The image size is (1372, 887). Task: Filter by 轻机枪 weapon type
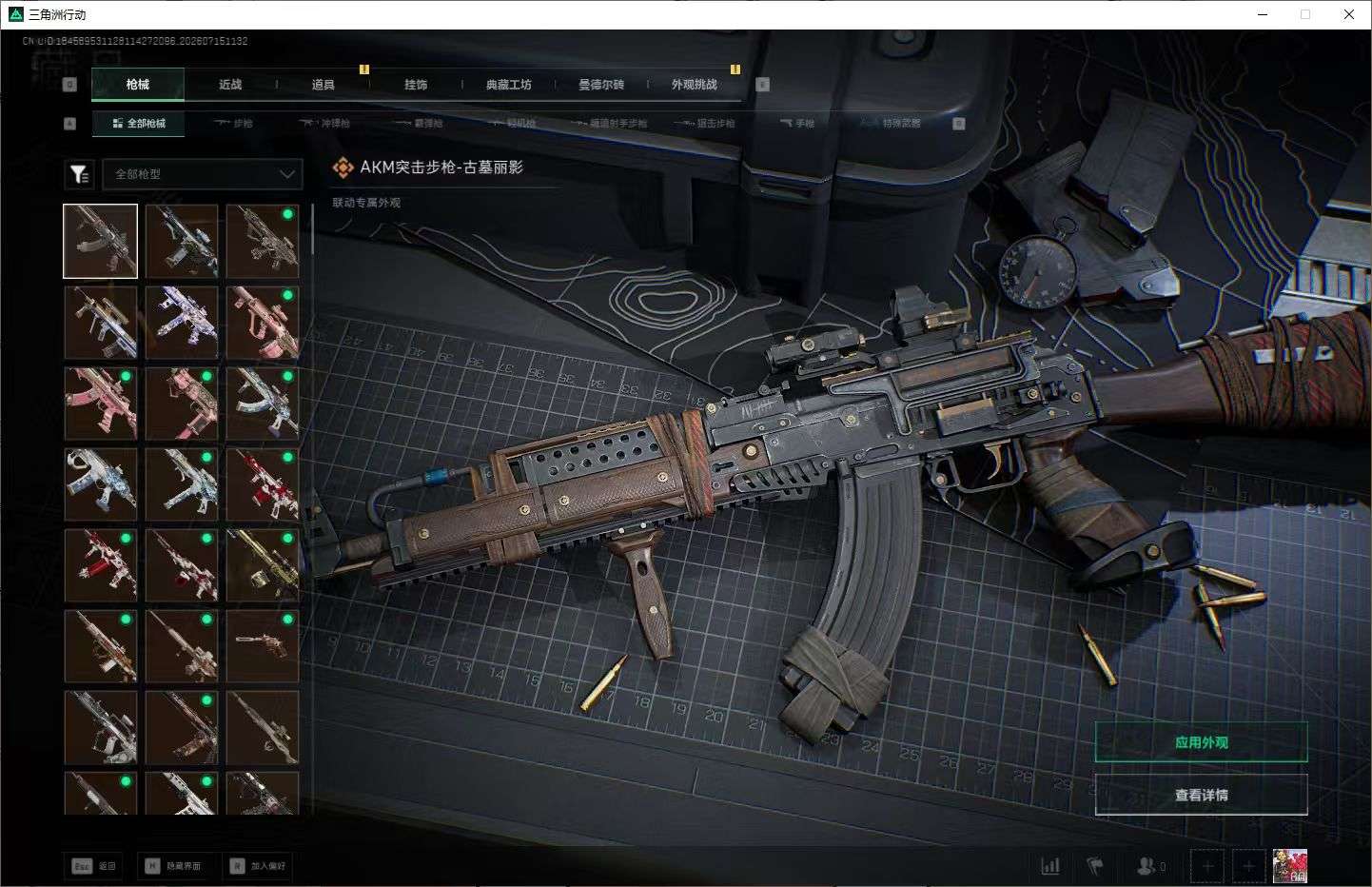511,124
